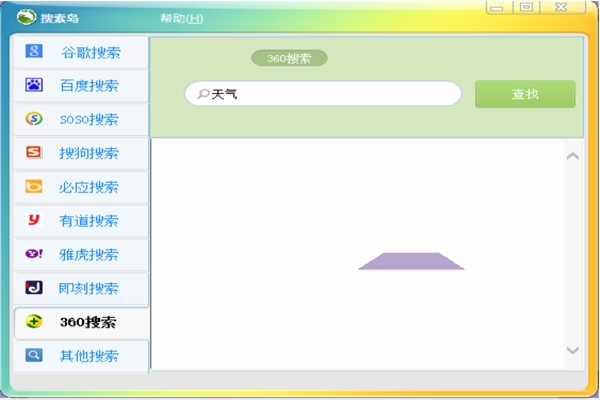600x400 pixels.
Task: Click the scrollbar down arrow
Action: (572, 350)
